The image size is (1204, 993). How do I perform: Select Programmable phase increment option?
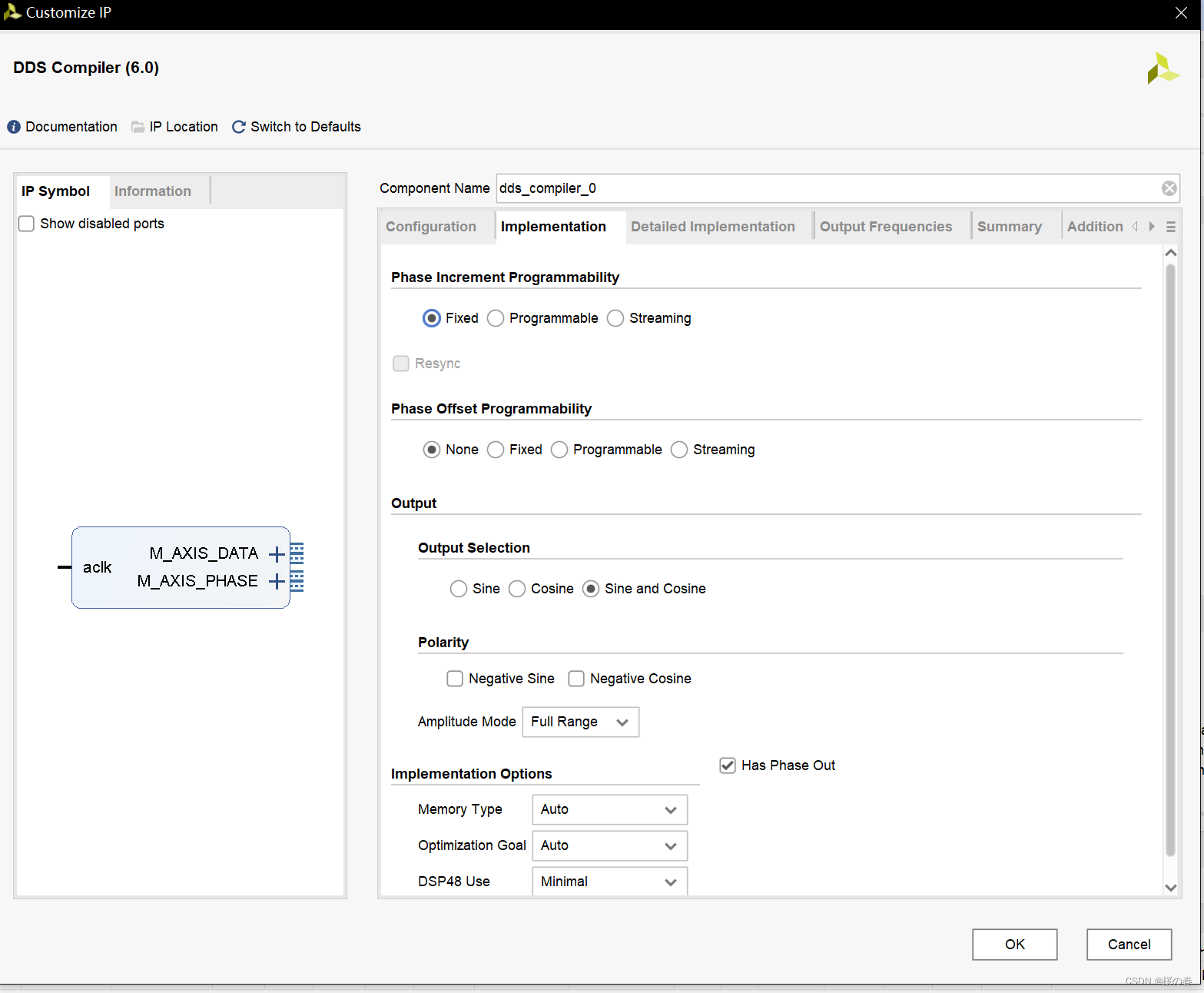pyautogui.click(x=496, y=318)
